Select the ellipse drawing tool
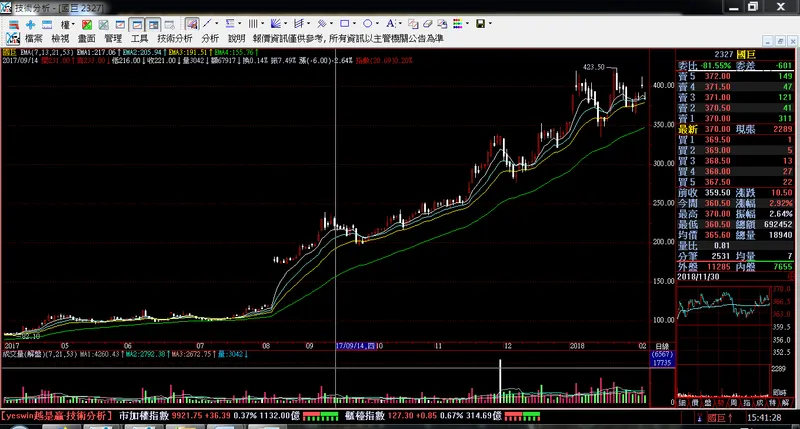The image size is (800, 429). pos(367,23)
